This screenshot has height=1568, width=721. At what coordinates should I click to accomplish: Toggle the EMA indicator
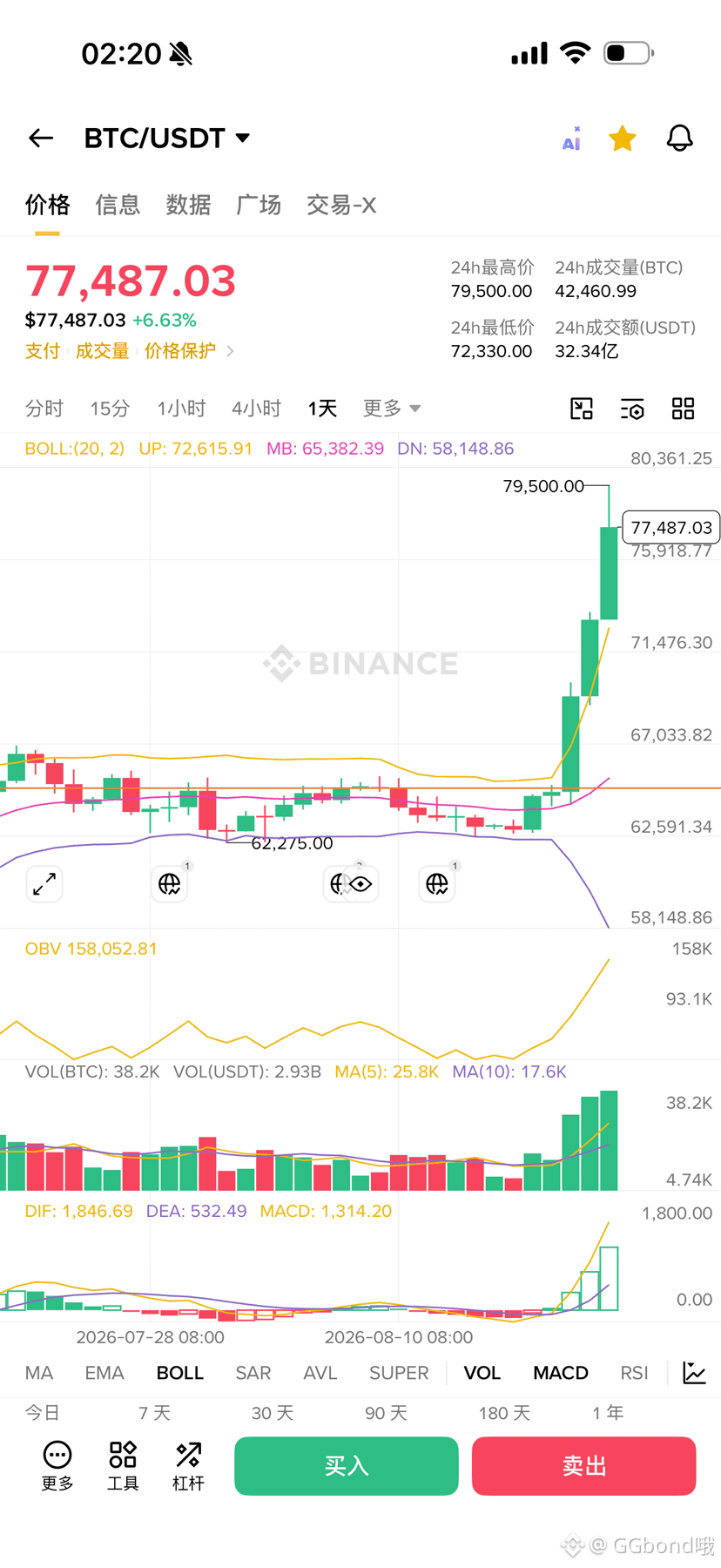(104, 1373)
